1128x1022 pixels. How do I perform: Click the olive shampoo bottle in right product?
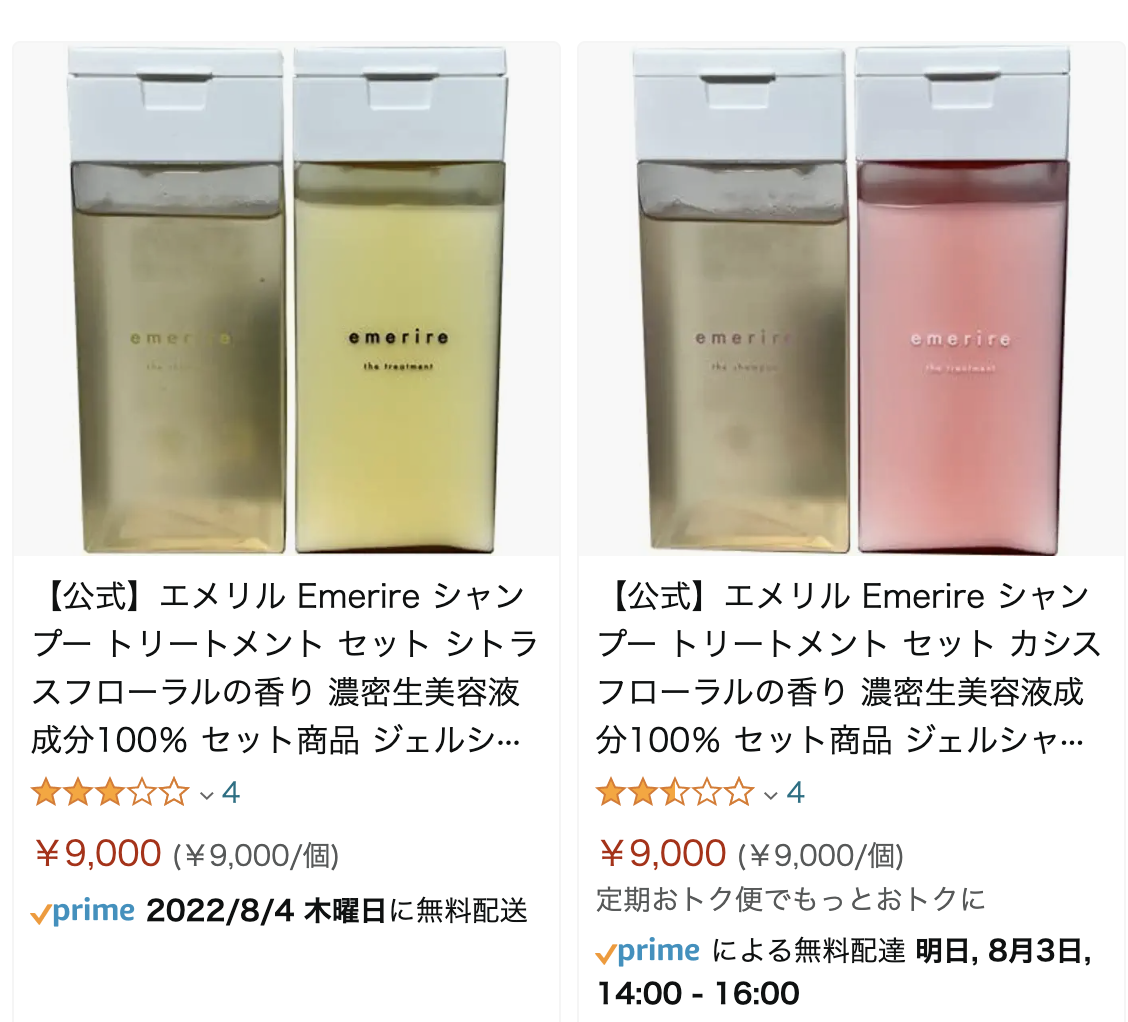(742, 301)
